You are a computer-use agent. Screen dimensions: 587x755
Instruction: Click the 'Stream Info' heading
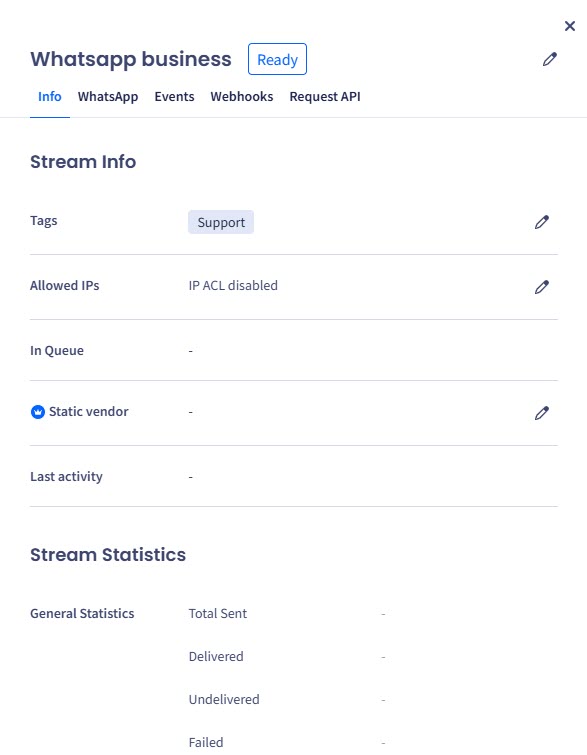tap(83, 162)
